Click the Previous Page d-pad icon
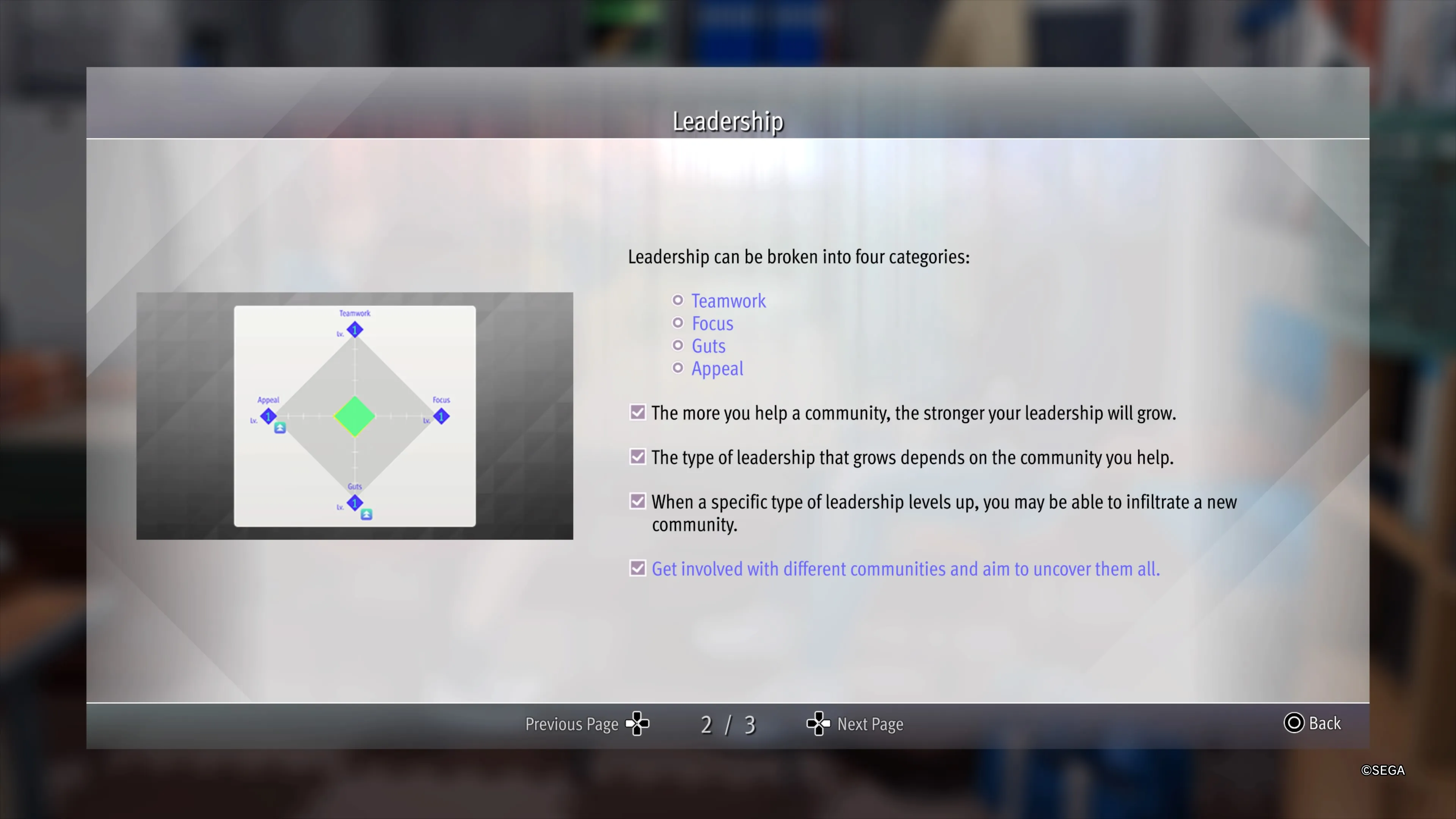Image resolution: width=1456 pixels, height=819 pixels. coord(637,723)
